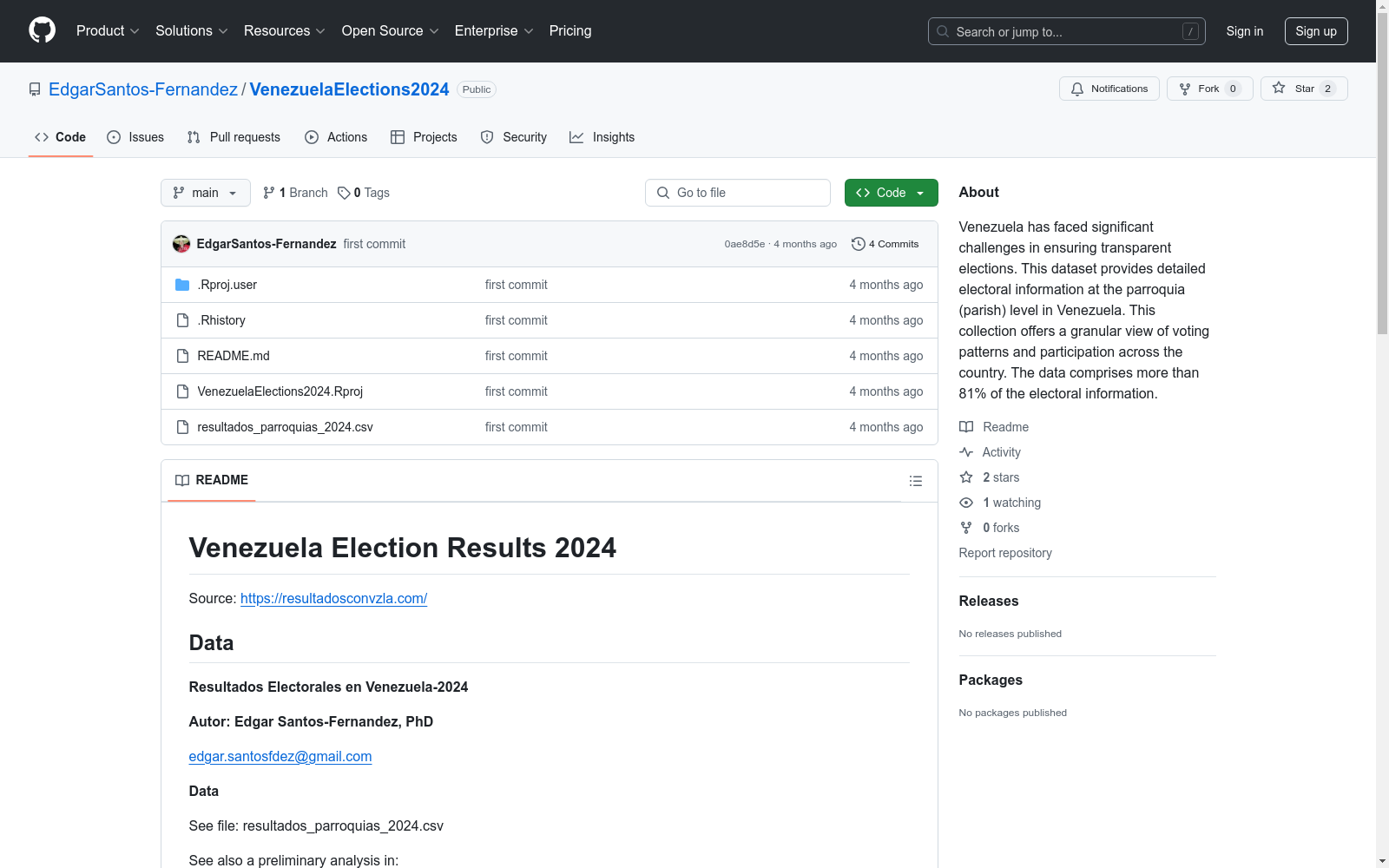Click the Search or jump to field
1389x868 pixels.
[1067, 31]
